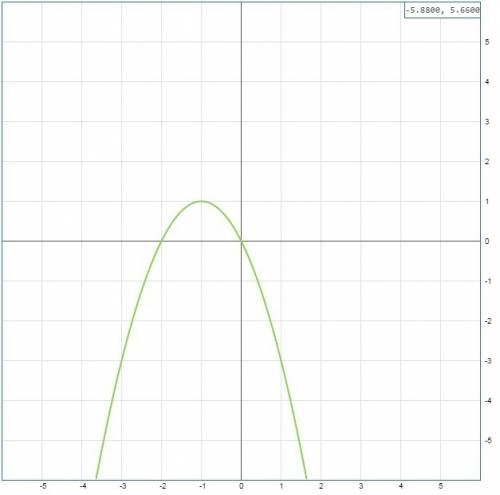Viewport: 500px width, 495px height.
Task: Click the origin where the axes intersect
Action: pyautogui.click(x=241, y=241)
